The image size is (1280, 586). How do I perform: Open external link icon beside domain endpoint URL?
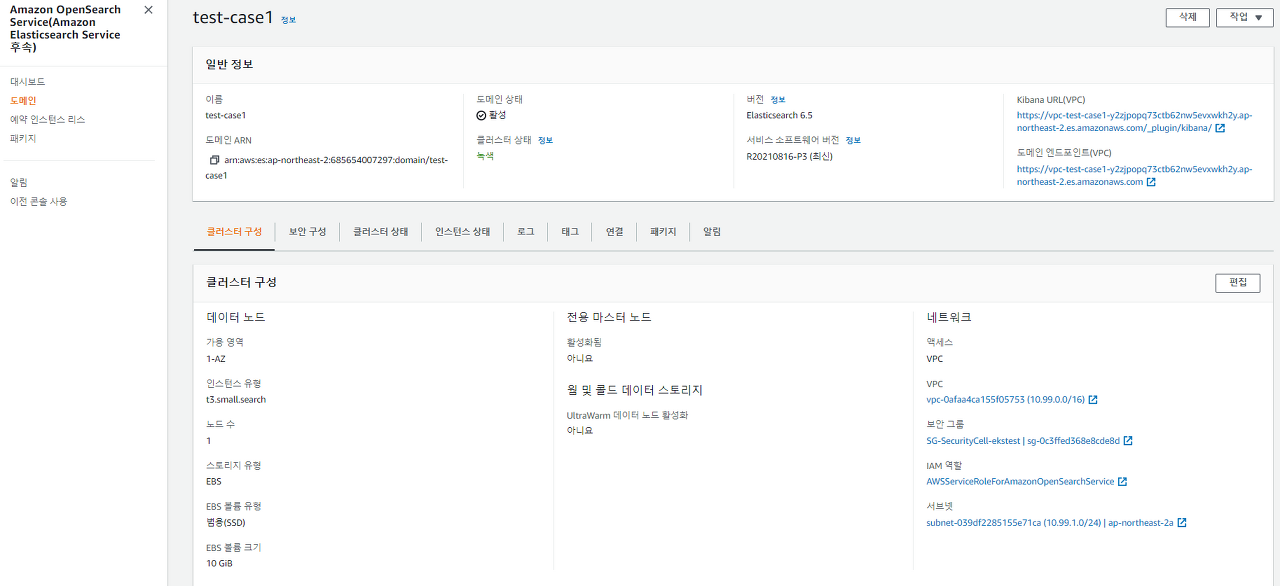point(1151,182)
